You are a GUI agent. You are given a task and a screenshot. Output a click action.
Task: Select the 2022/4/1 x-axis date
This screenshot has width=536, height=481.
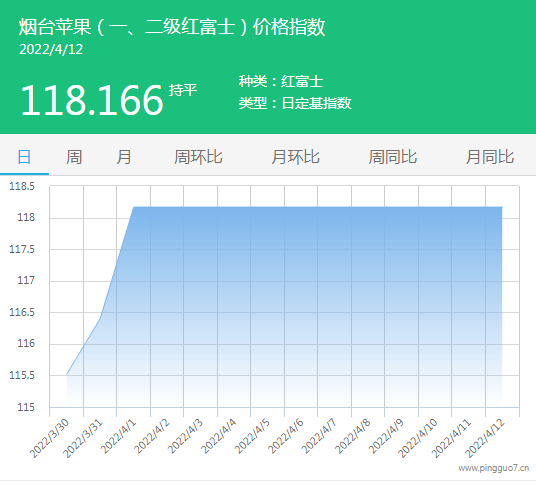pyautogui.click(x=119, y=437)
